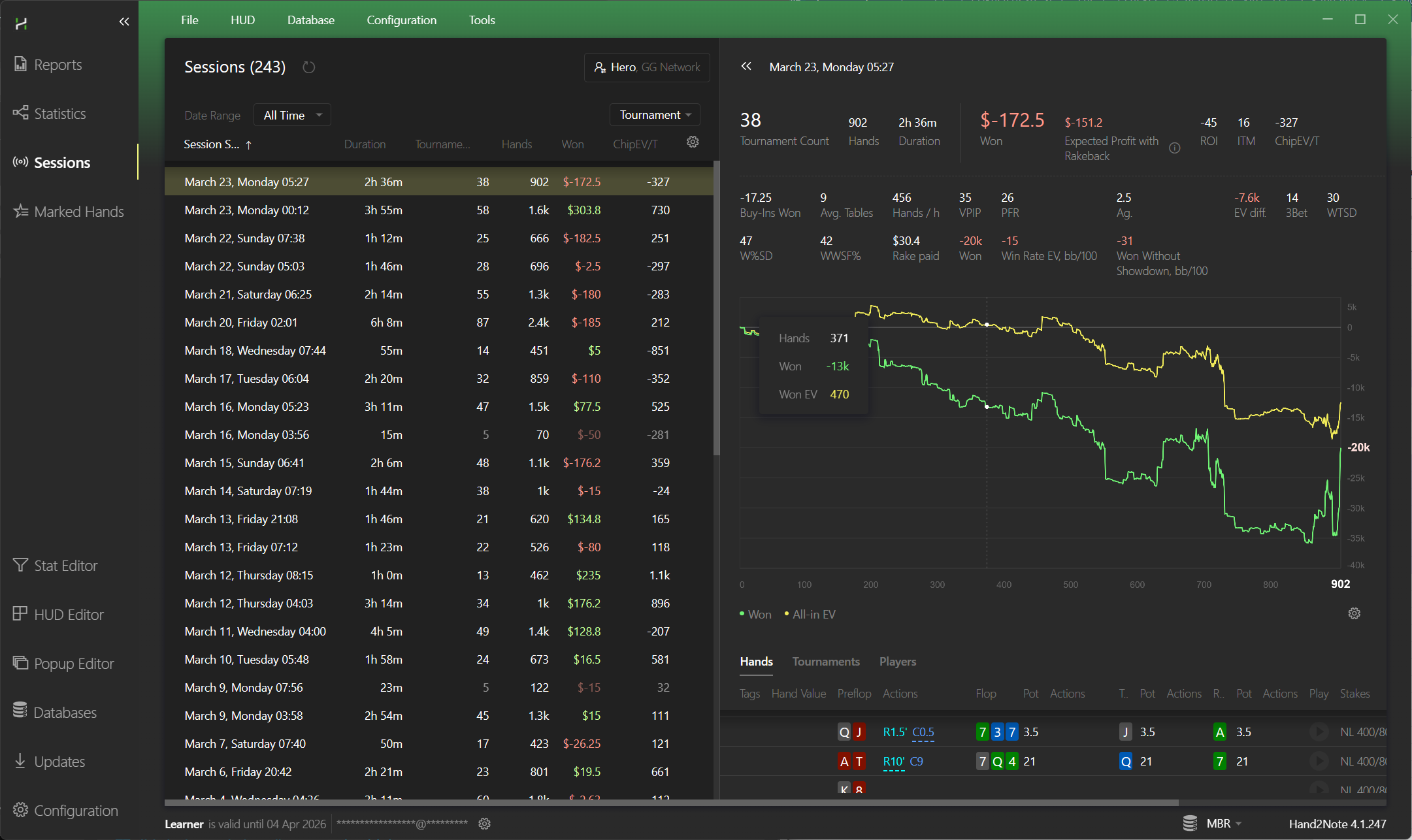Click the rakeback info icon
Image resolution: width=1412 pixels, height=840 pixels.
[x=1174, y=148]
